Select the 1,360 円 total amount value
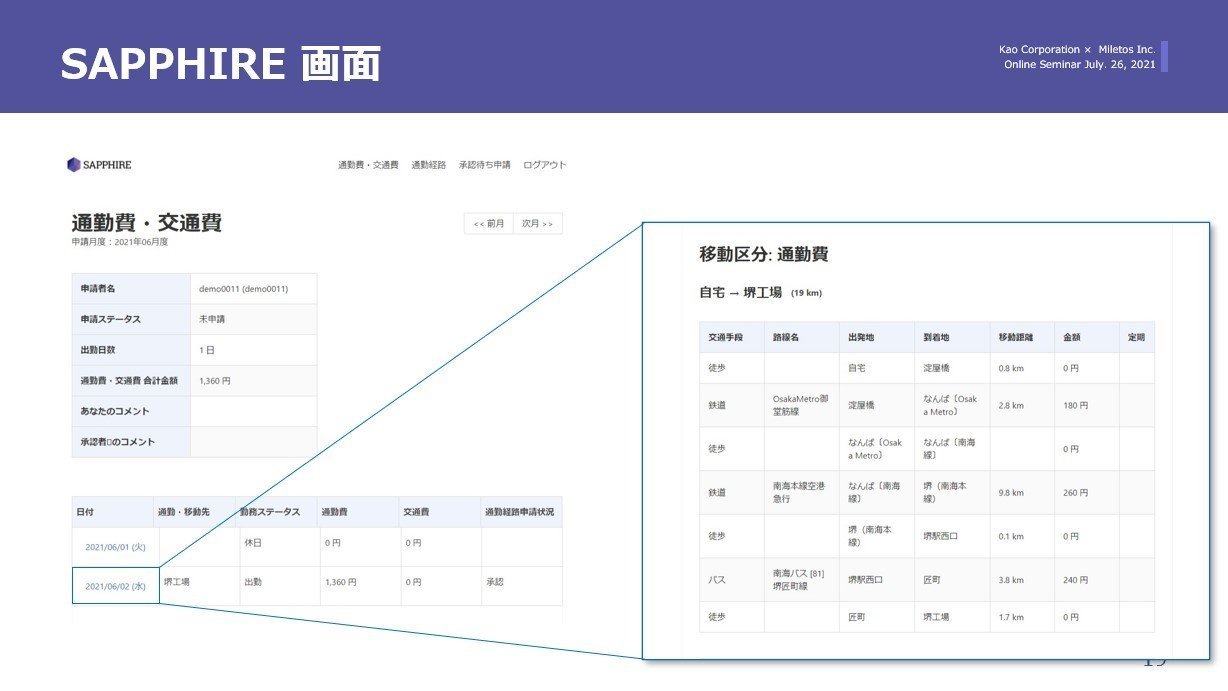 [215, 381]
